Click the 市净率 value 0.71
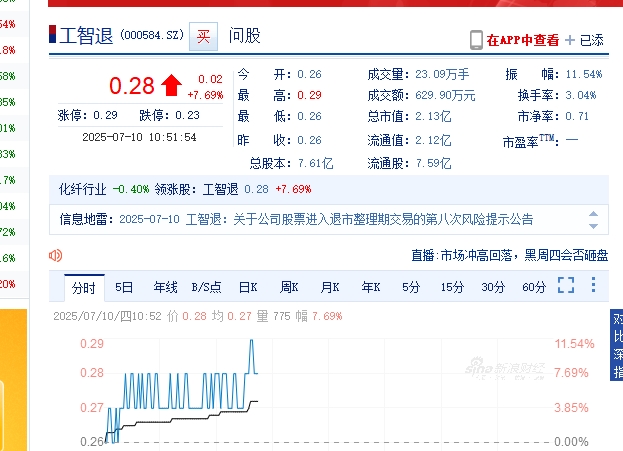623x451 pixels. point(577,116)
